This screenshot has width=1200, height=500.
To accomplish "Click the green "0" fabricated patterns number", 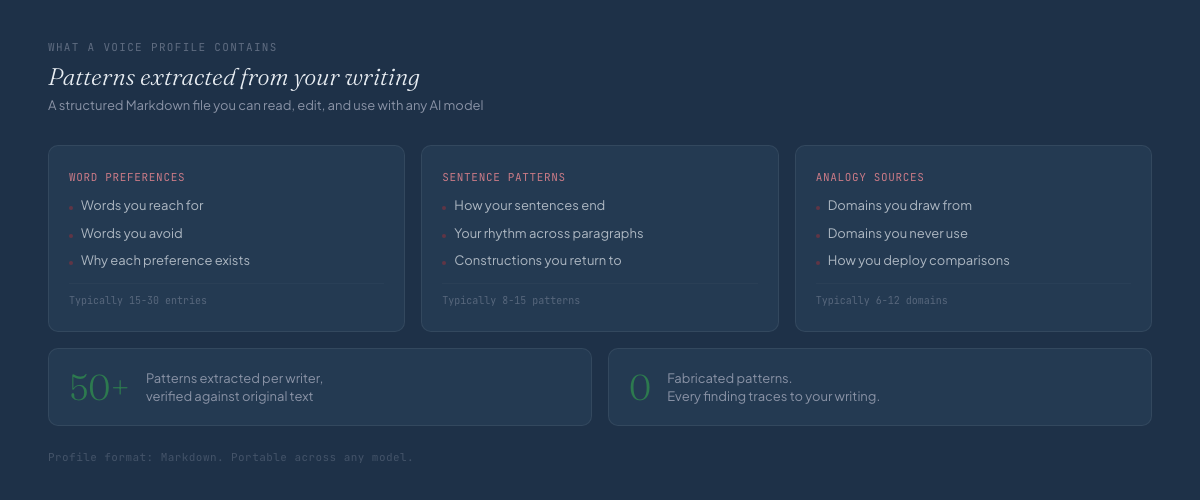I will 640,388.
